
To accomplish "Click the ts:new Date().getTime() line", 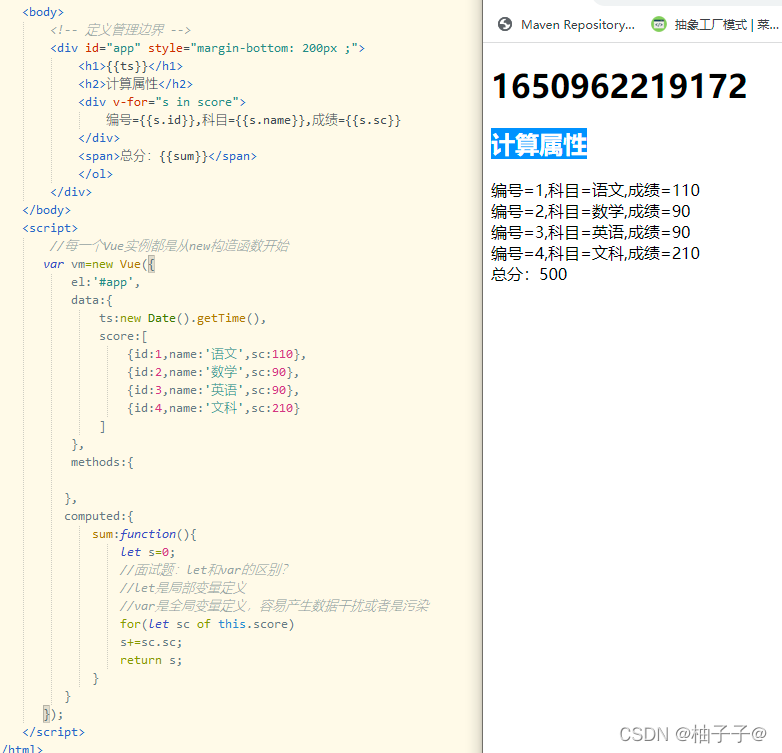I will 183,318.
